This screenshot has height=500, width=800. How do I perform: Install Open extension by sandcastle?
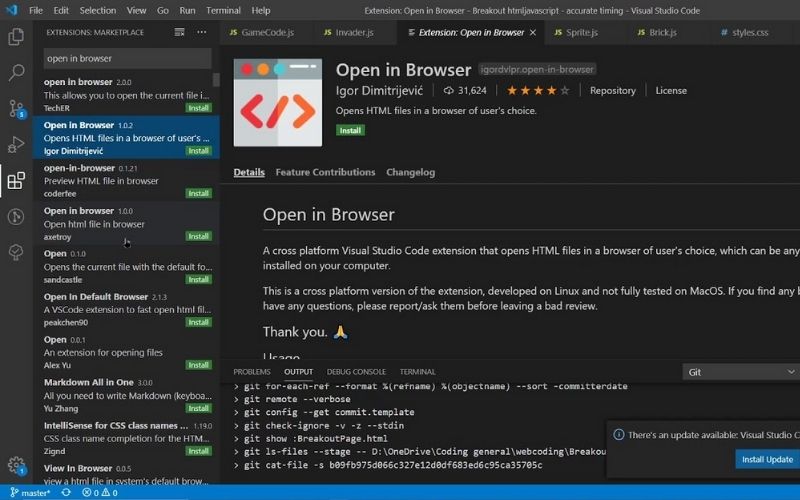[x=198, y=280]
